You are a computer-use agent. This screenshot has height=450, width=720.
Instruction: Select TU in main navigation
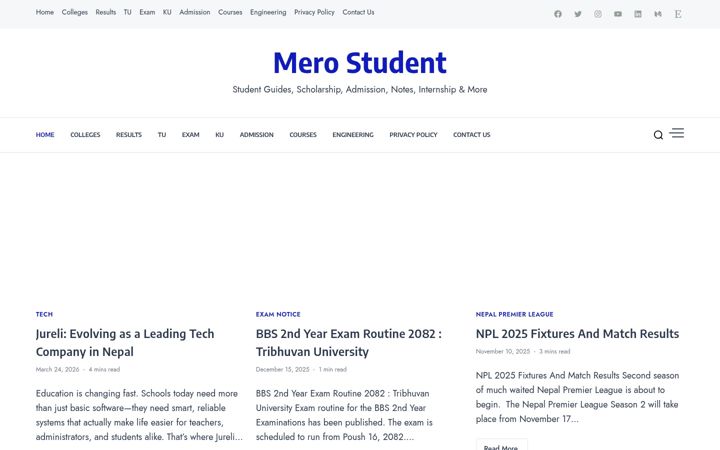pos(162,135)
